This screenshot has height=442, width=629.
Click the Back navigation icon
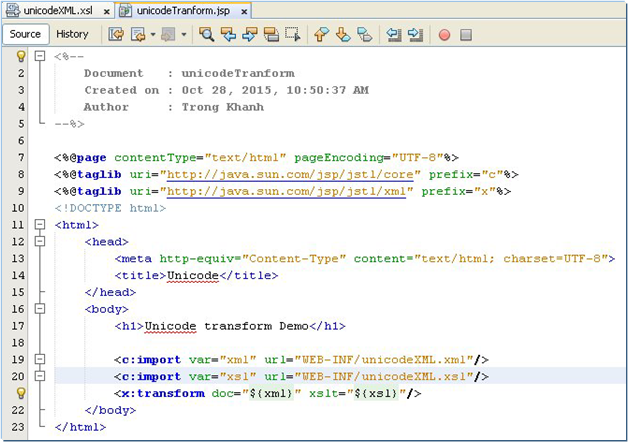[138, 34]
